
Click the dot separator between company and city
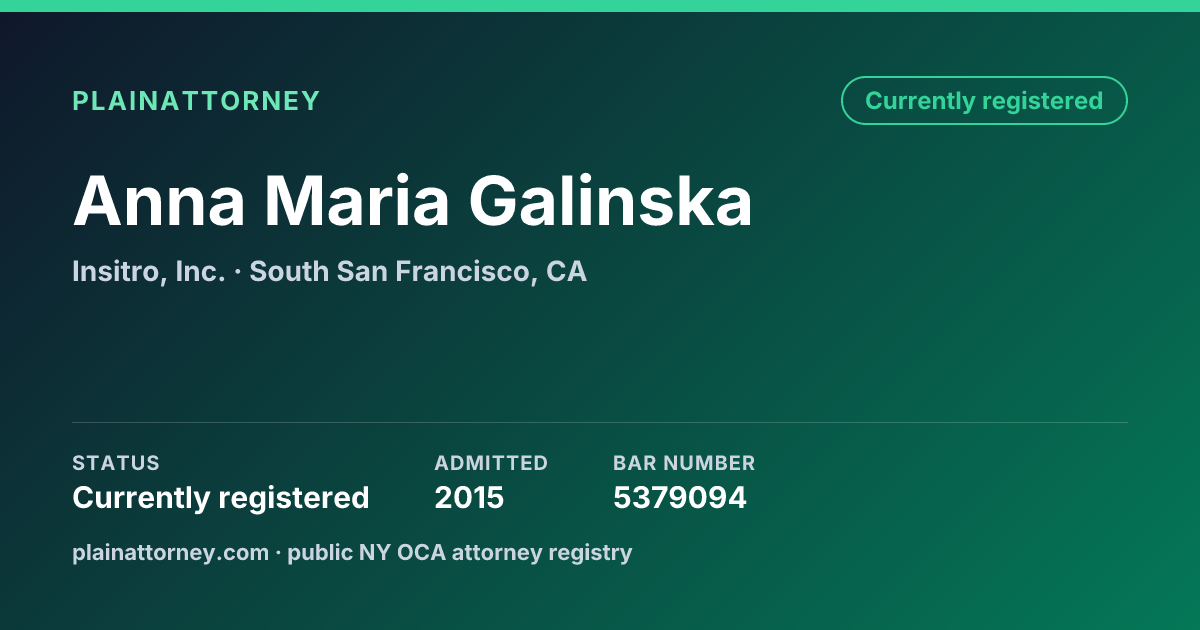pos(237,272)
